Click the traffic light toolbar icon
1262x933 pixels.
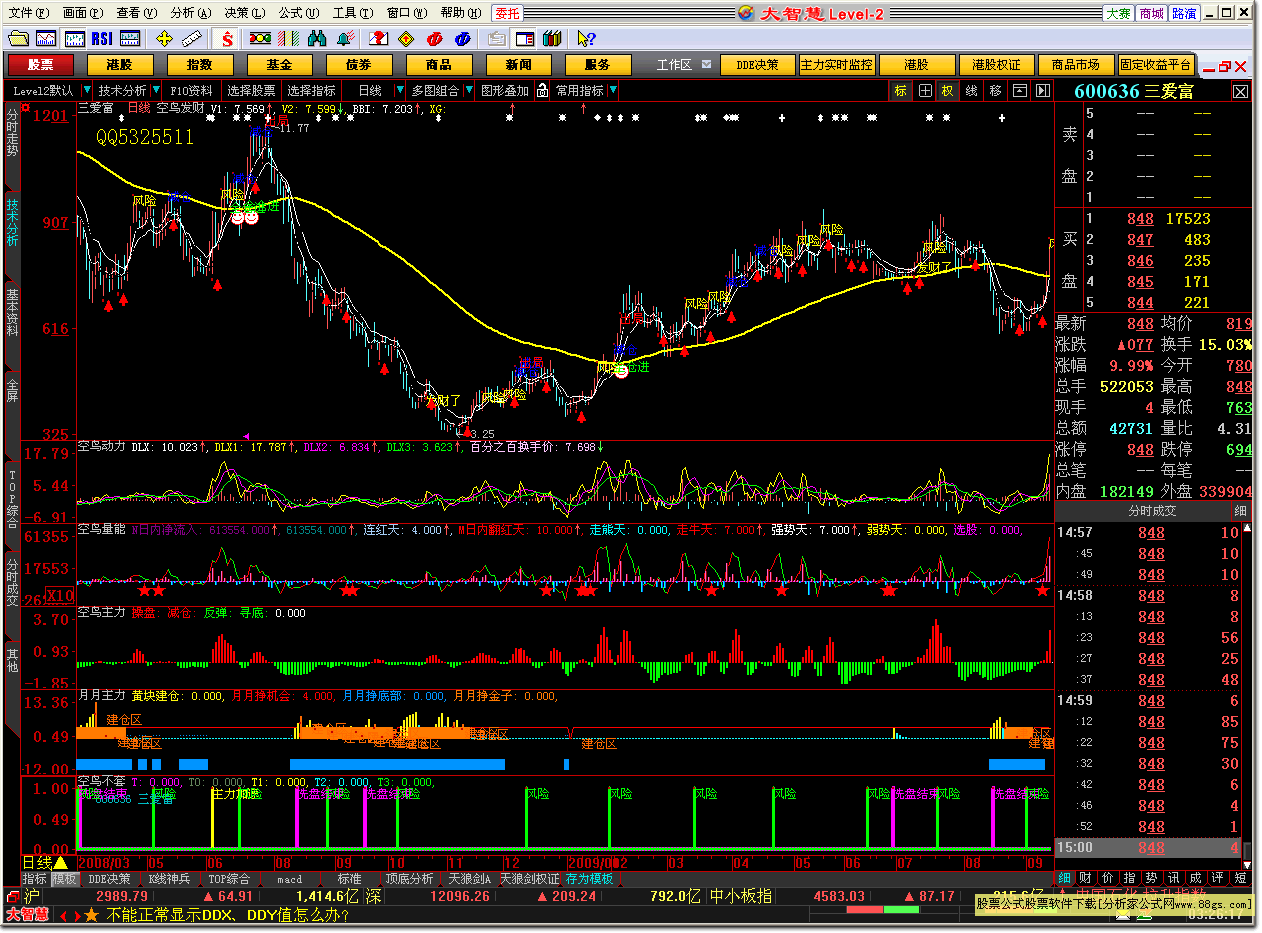point(260,39)
